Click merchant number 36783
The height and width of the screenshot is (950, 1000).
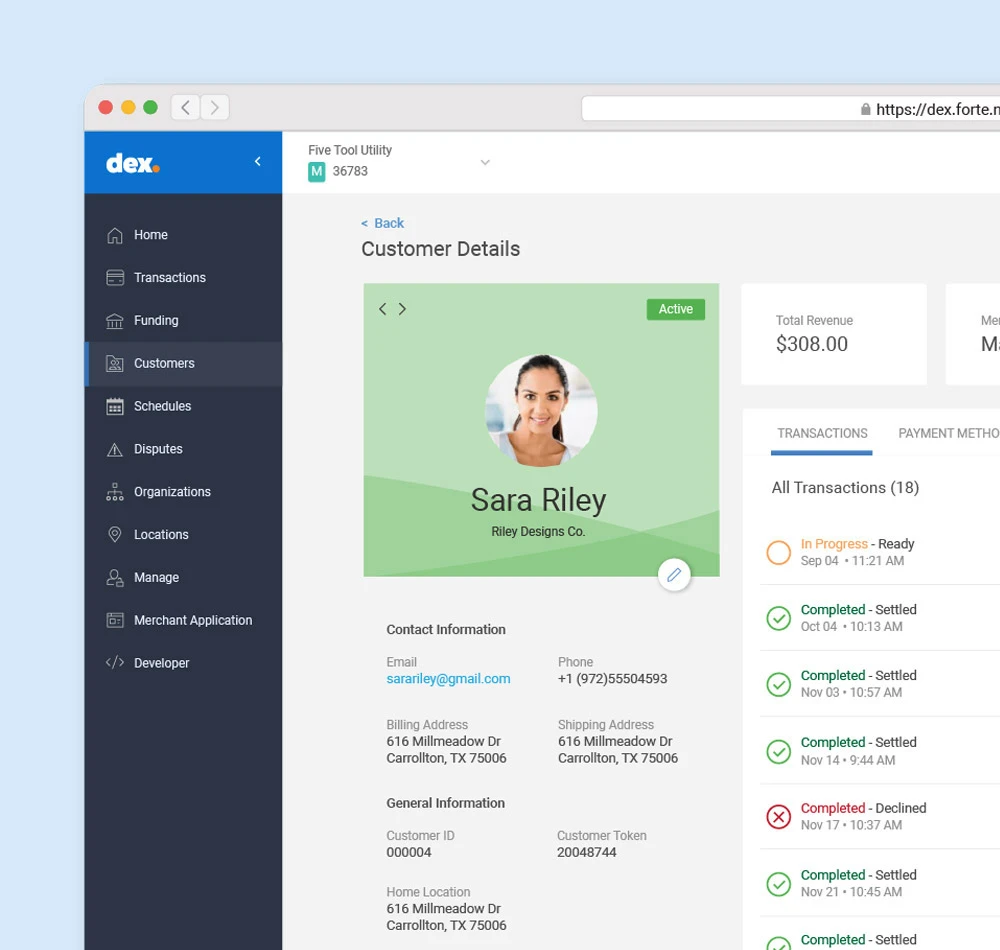point(350,172)
